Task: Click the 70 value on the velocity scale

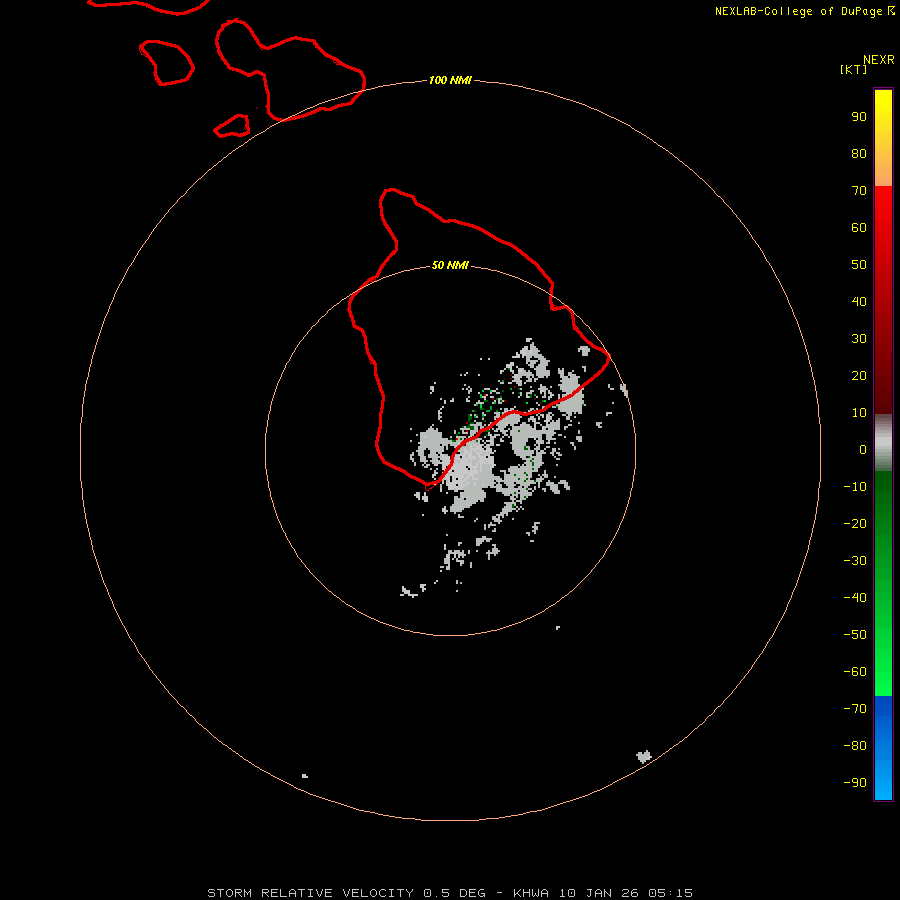Action: (859, 191)
